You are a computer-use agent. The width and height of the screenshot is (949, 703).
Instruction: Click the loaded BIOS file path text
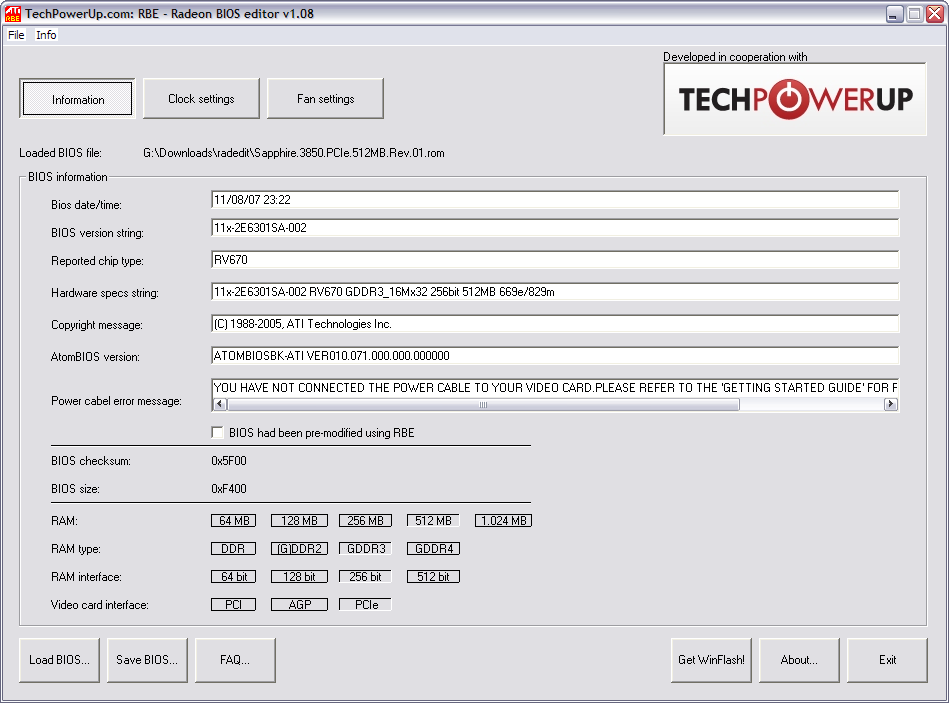coord(294,153)
